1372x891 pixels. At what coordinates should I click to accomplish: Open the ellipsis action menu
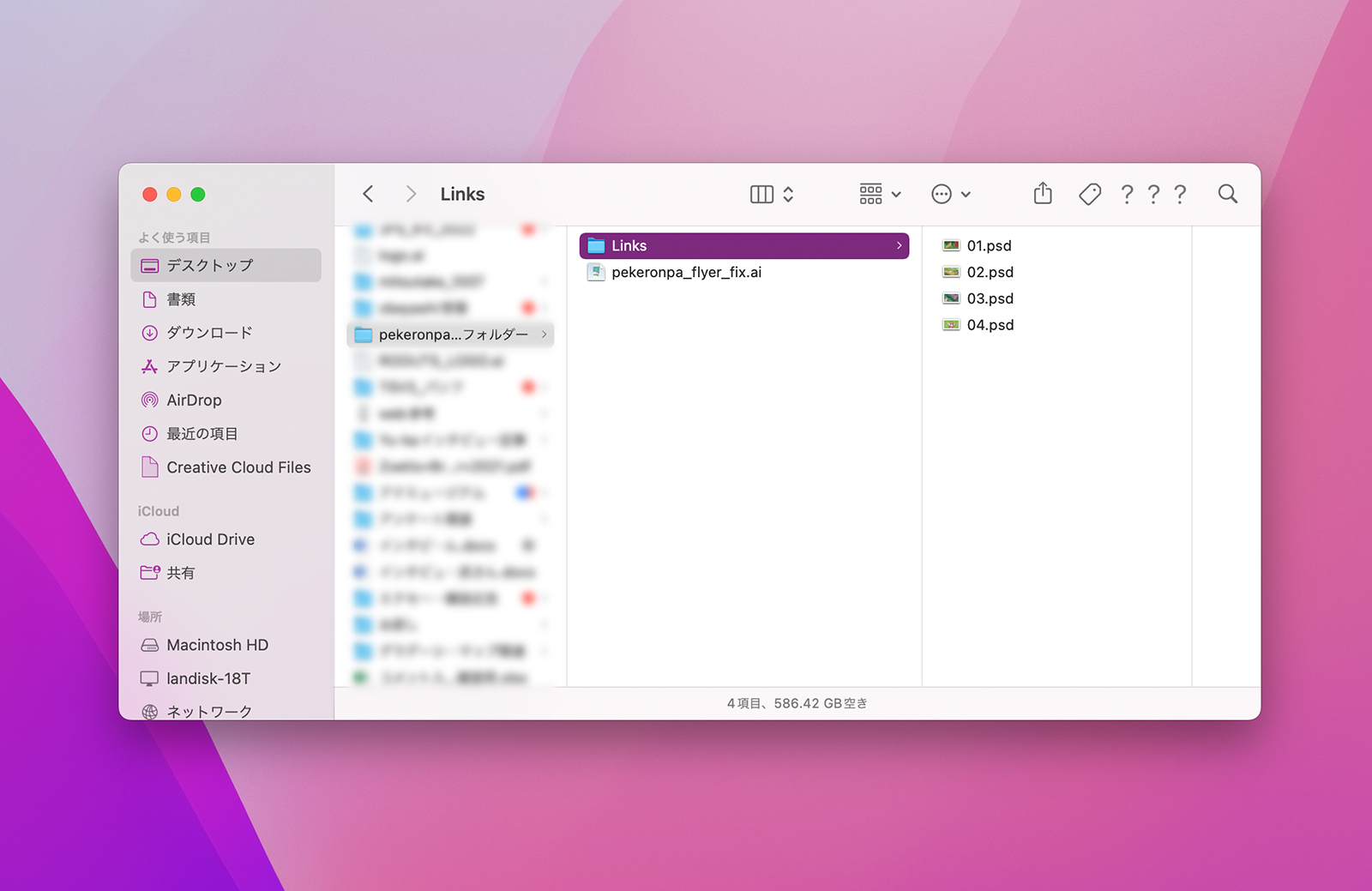[942, 195]
